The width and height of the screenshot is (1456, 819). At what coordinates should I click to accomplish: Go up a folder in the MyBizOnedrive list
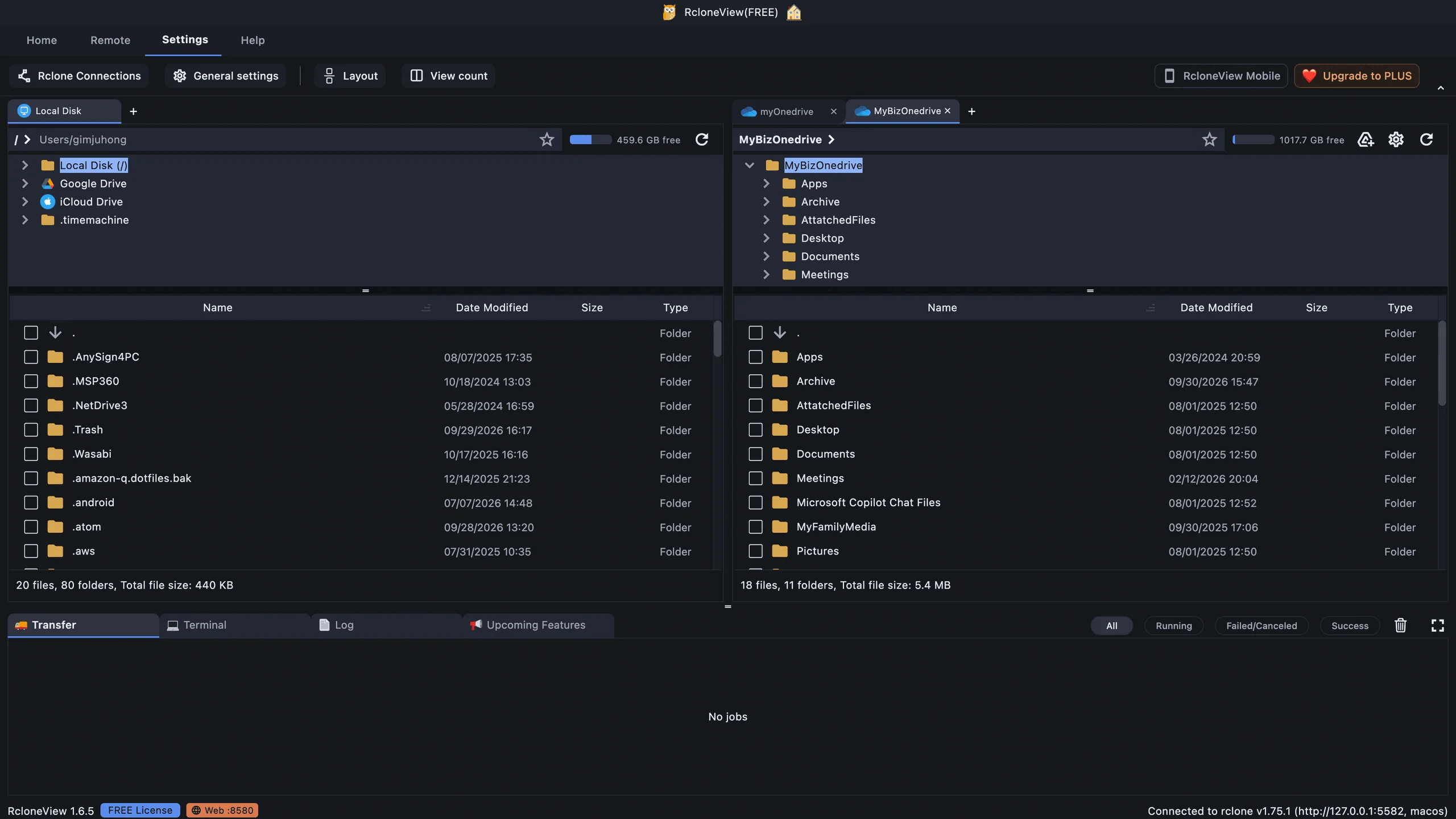780,333
